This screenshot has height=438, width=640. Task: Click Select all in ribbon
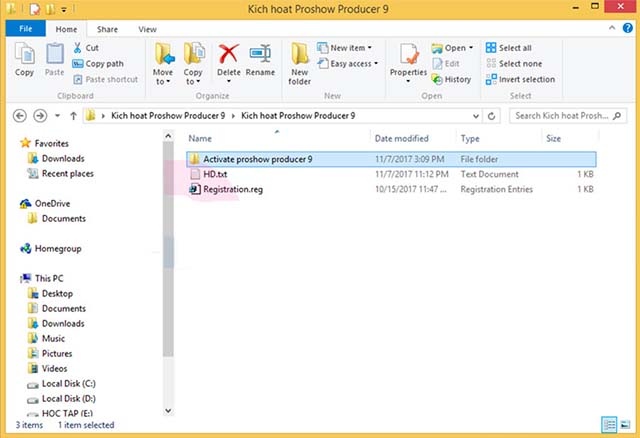[508, 47]
